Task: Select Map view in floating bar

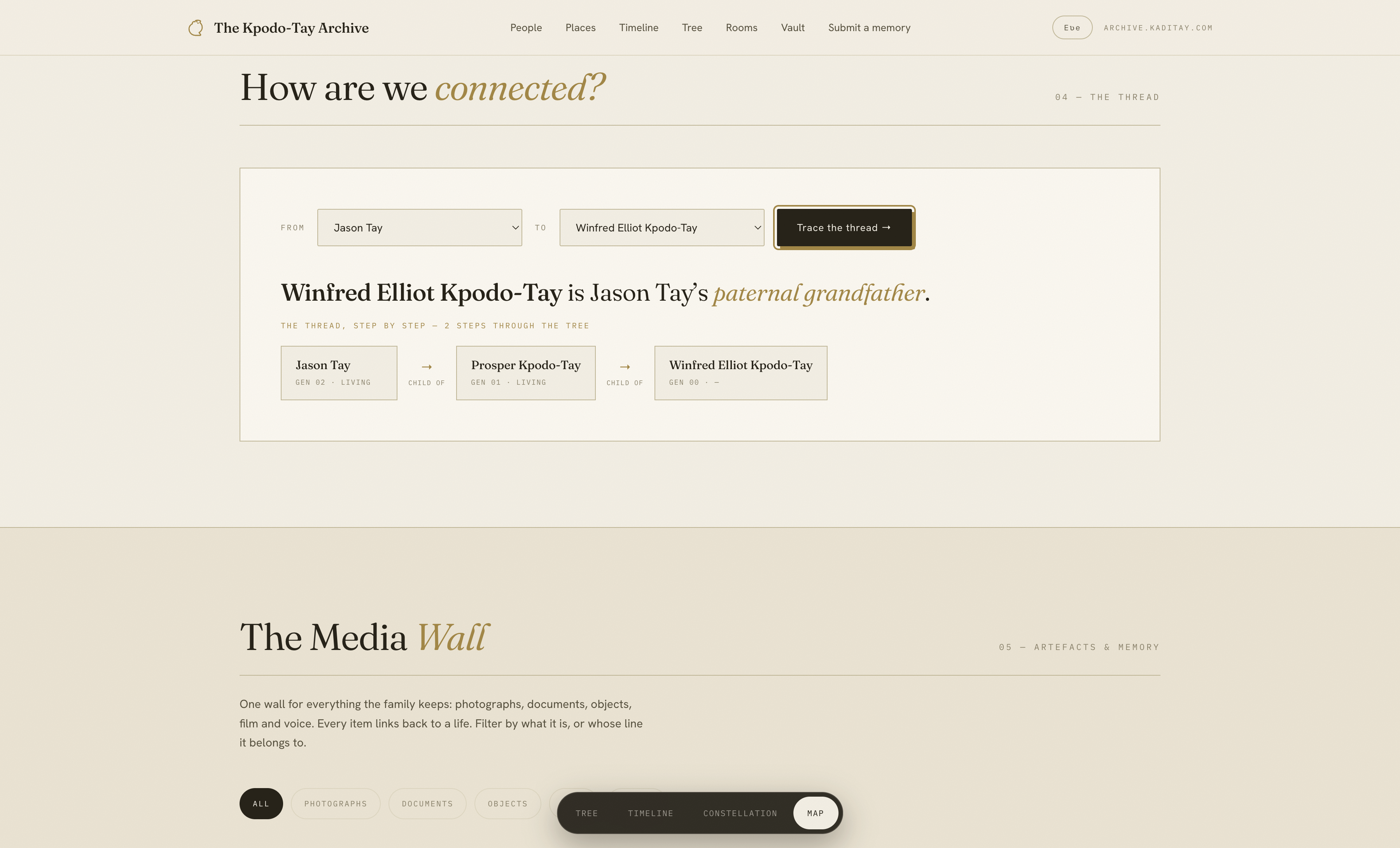Action: (x=815, y=813)
